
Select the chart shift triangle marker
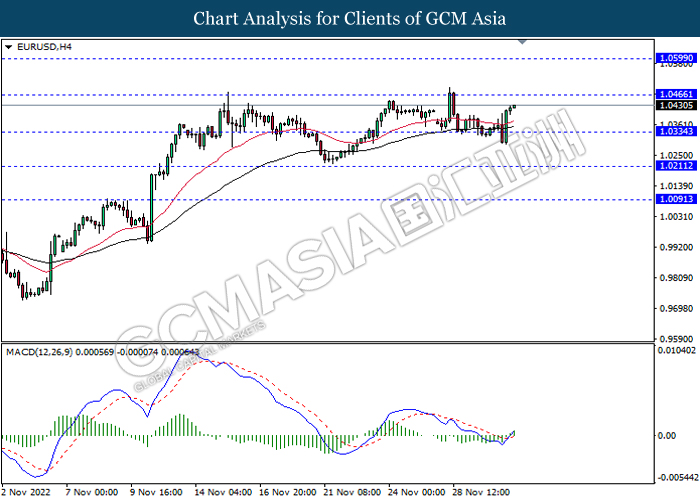pyautogui.click(x=522, y=42)
